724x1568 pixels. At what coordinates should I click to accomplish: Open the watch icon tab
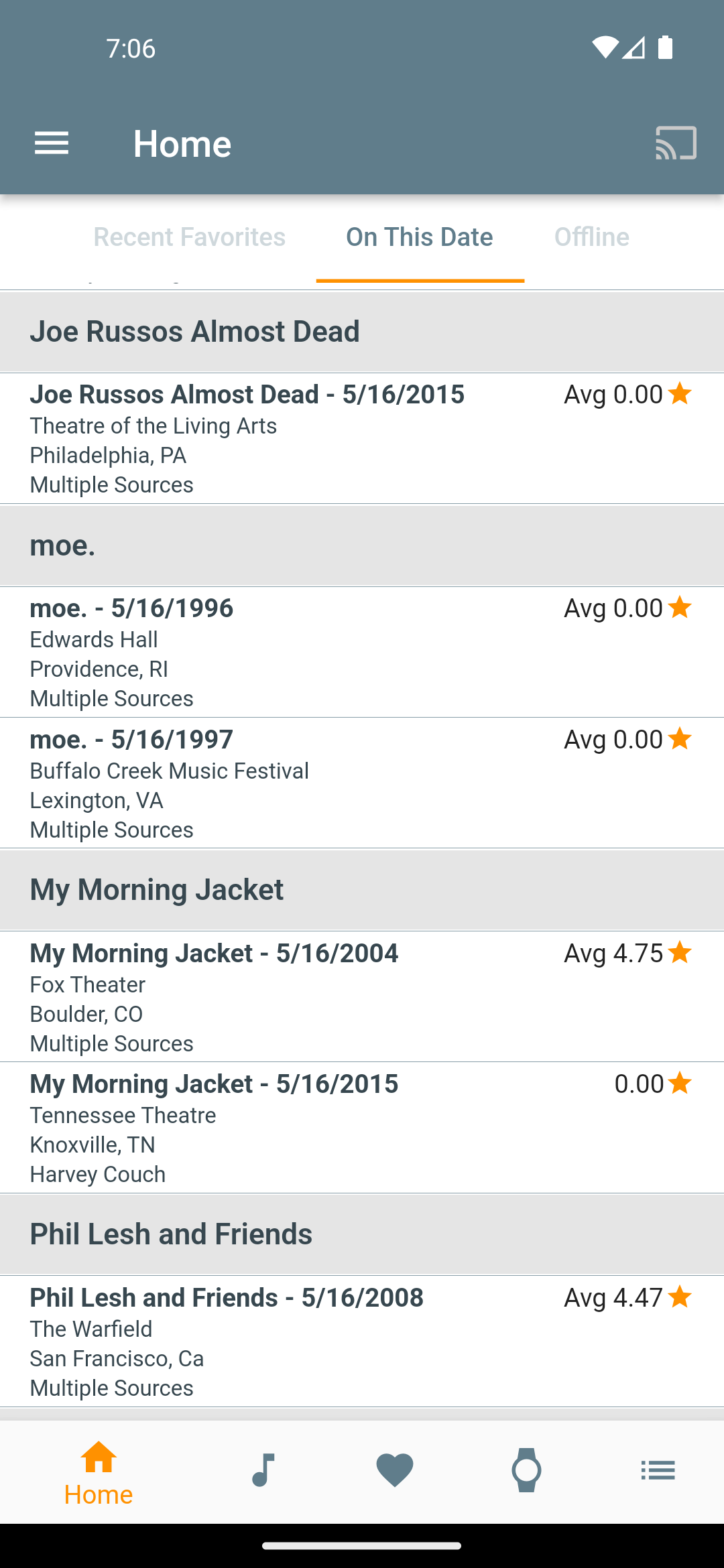tap(526, 1470)
